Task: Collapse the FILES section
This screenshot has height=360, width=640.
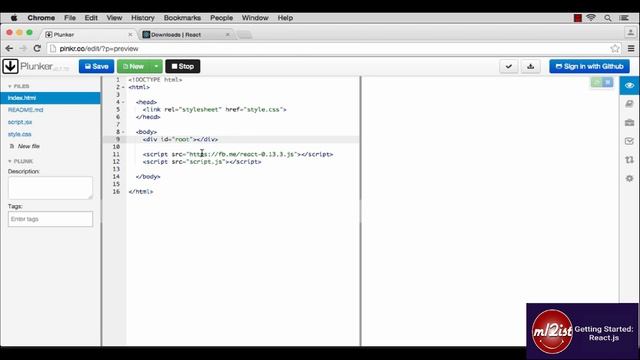Action: (x=19, y=86)
